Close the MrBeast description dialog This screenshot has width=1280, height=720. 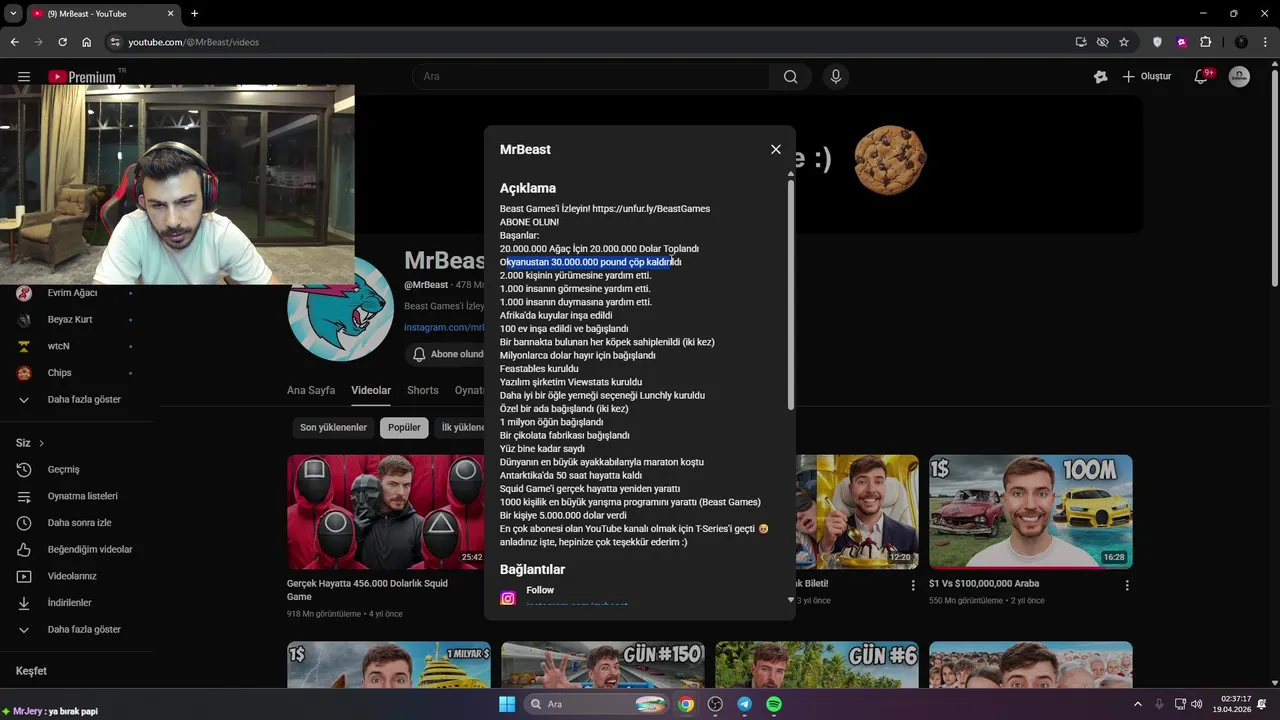775,149
